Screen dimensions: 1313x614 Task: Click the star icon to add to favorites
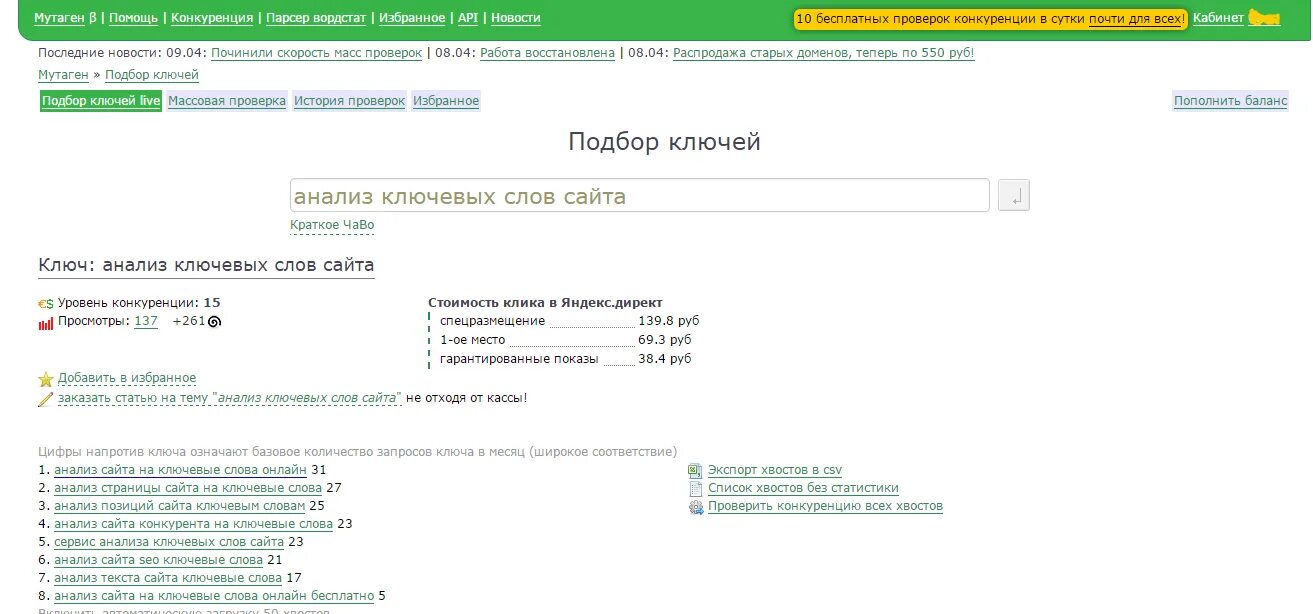(x=44, y=380)
